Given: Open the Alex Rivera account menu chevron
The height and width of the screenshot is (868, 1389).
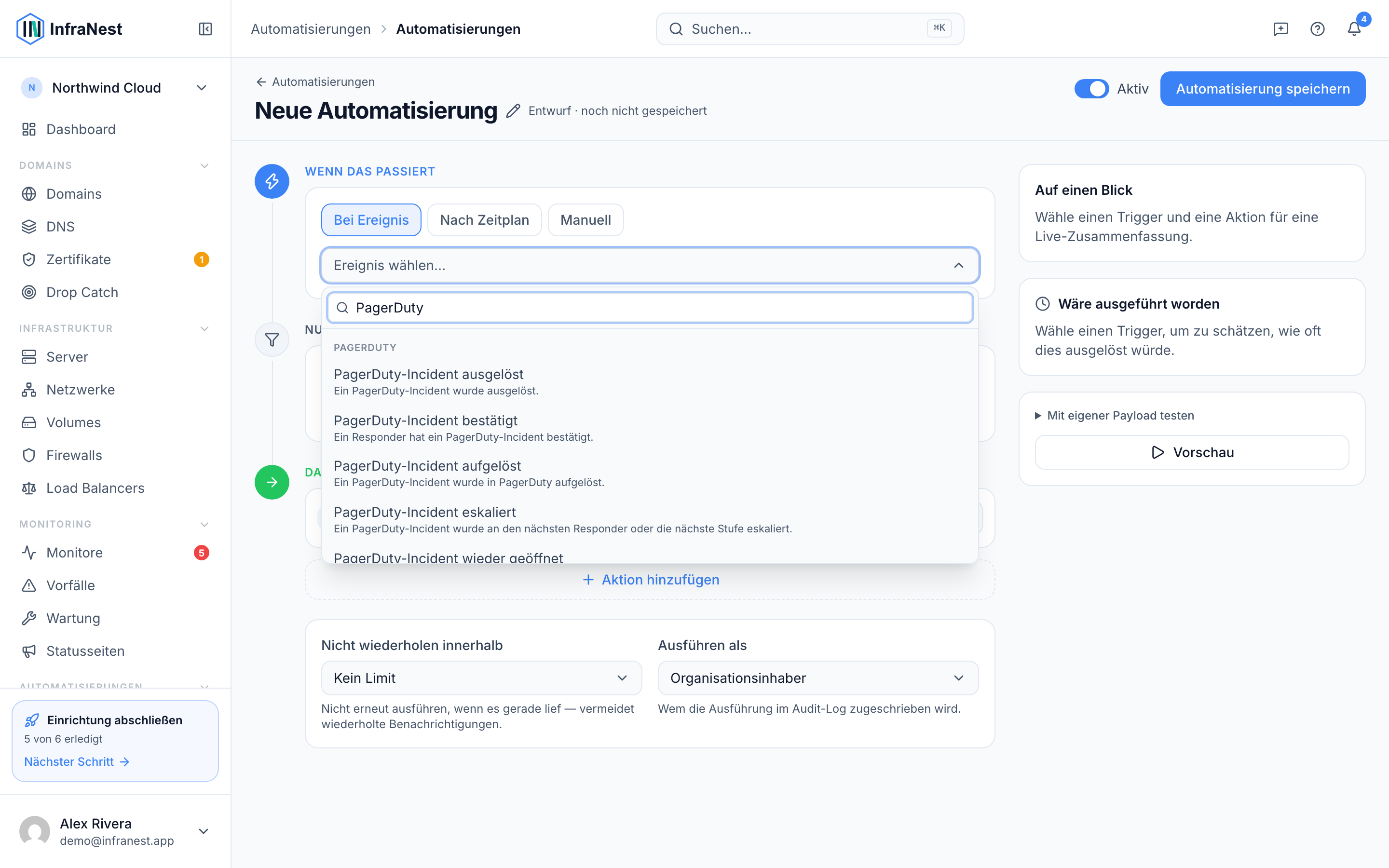Looking at the screenshot, I should (203, 831).
